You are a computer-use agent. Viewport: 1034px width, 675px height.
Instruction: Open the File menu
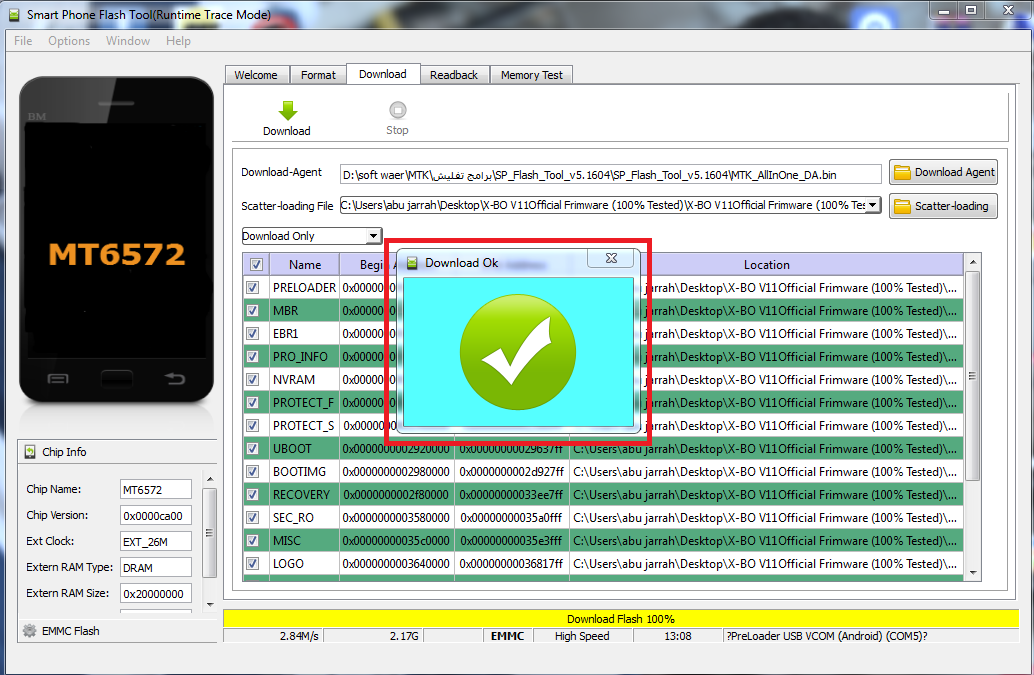coord(23,41)
